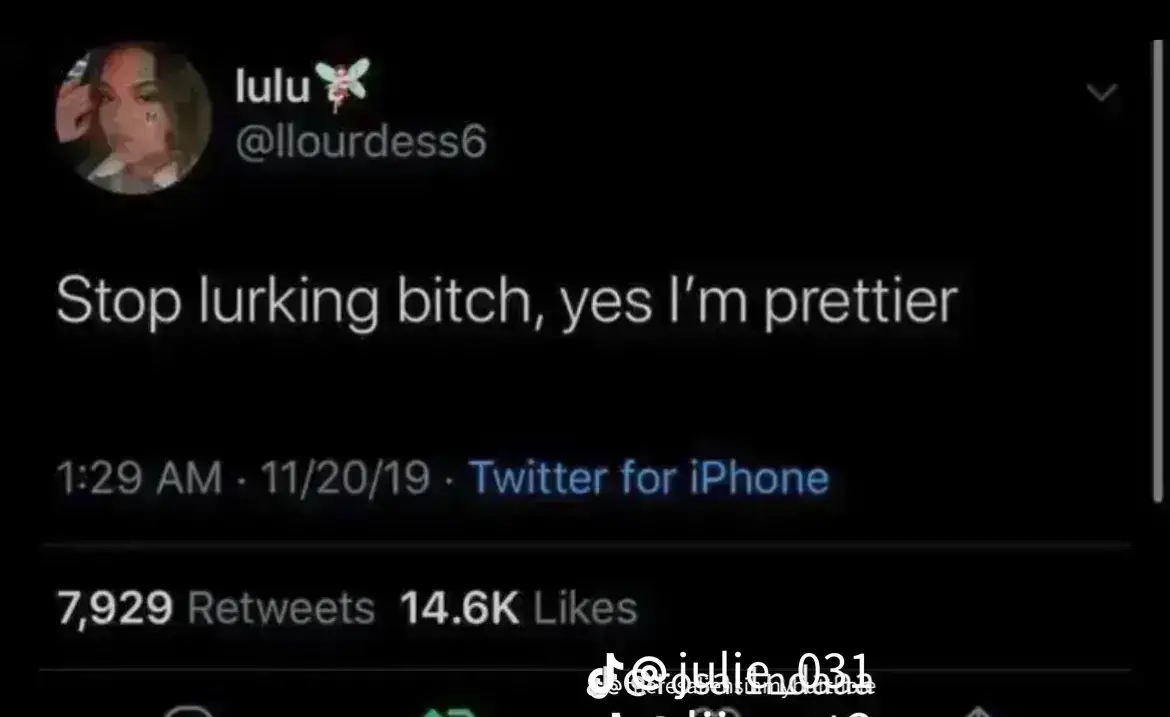Viewport: 1170px width, 717px height.
Task: Click the green retweet icon
Action: pyautogui.click(x=449, y=712)
